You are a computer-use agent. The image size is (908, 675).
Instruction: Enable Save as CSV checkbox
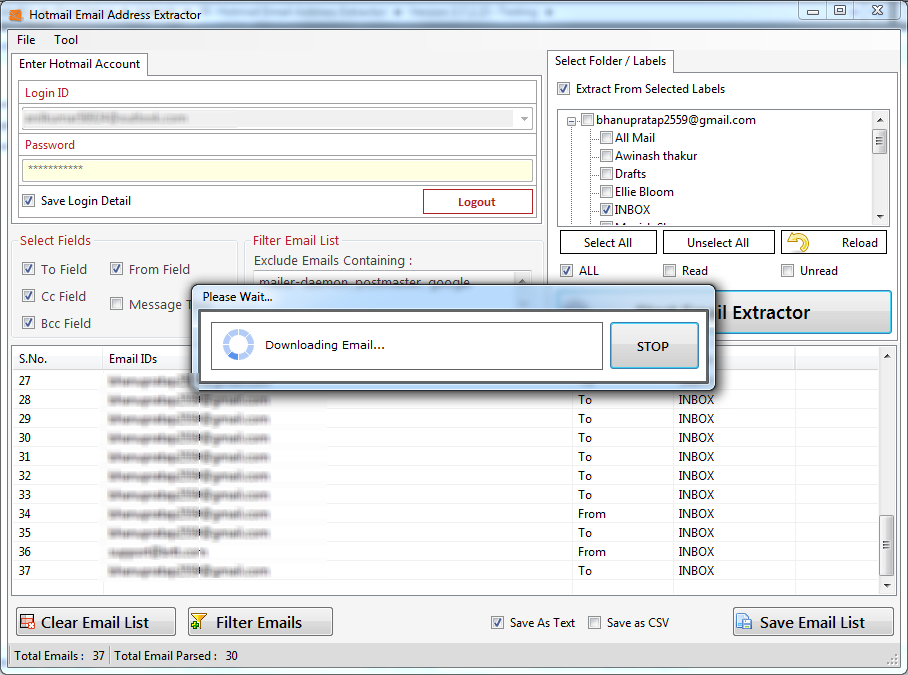[595, 622]
